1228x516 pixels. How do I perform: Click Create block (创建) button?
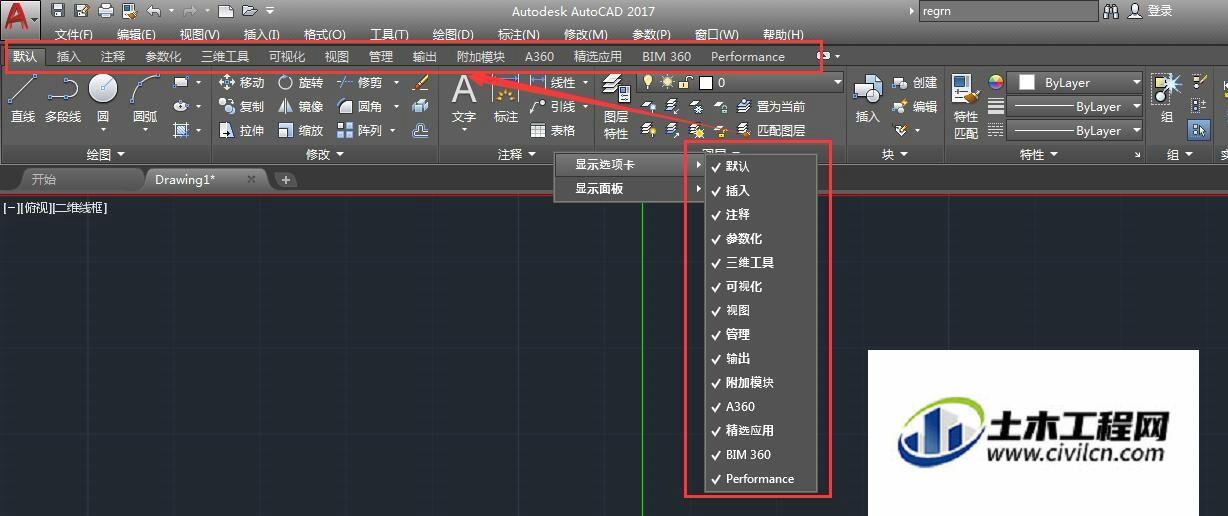pos(914,83)
